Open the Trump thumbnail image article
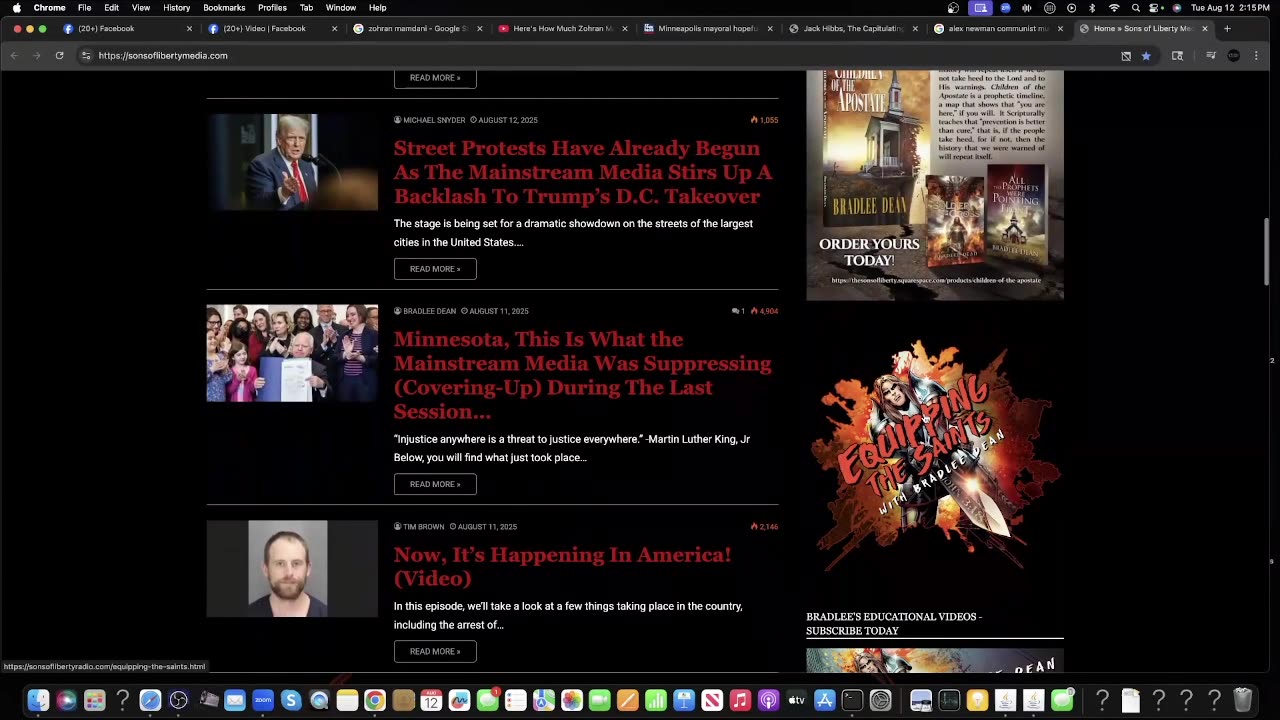The height and width of the screenshot is (720, 1280). click(292, 162)
